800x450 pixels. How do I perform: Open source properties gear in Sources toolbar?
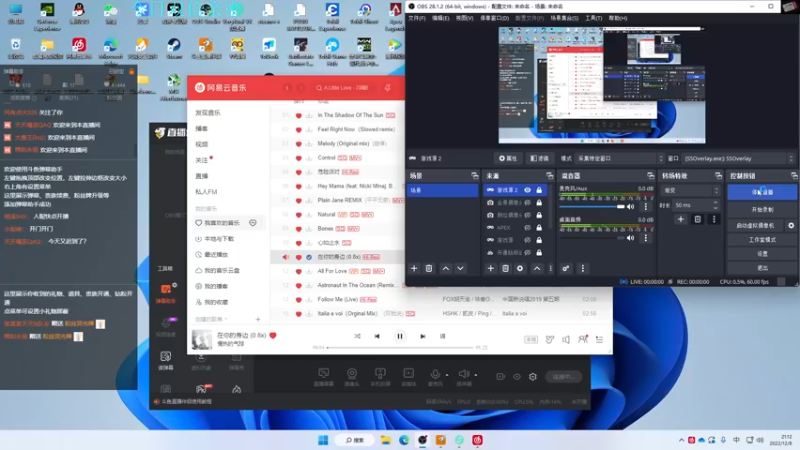(520, 268)
